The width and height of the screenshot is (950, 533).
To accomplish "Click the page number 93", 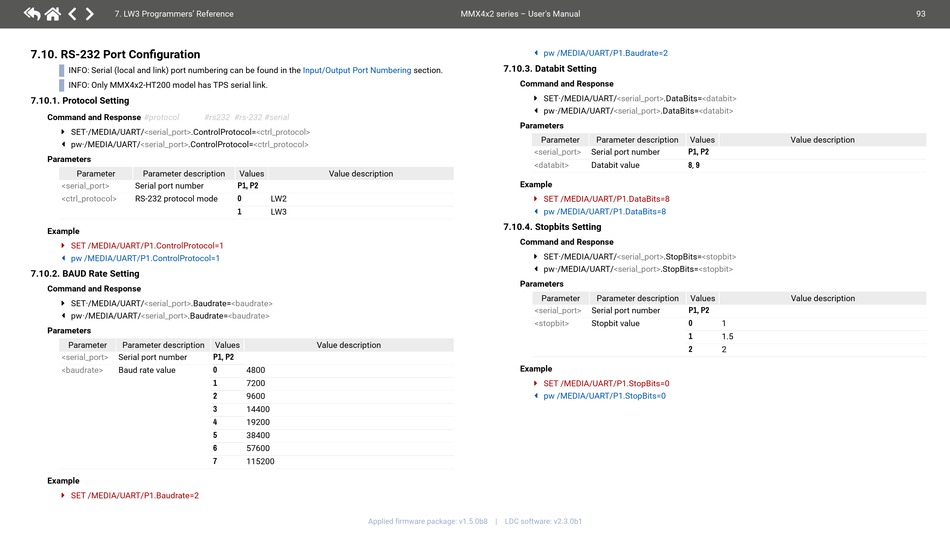I will pos(920,14).
